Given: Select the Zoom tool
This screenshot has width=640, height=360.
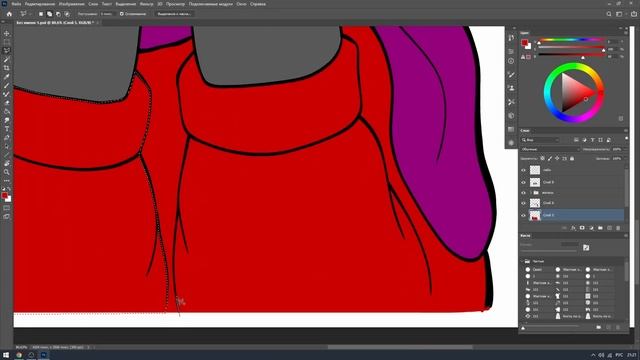Looking at the screenshot, I should pyautogui.click(x=7, y=172).
